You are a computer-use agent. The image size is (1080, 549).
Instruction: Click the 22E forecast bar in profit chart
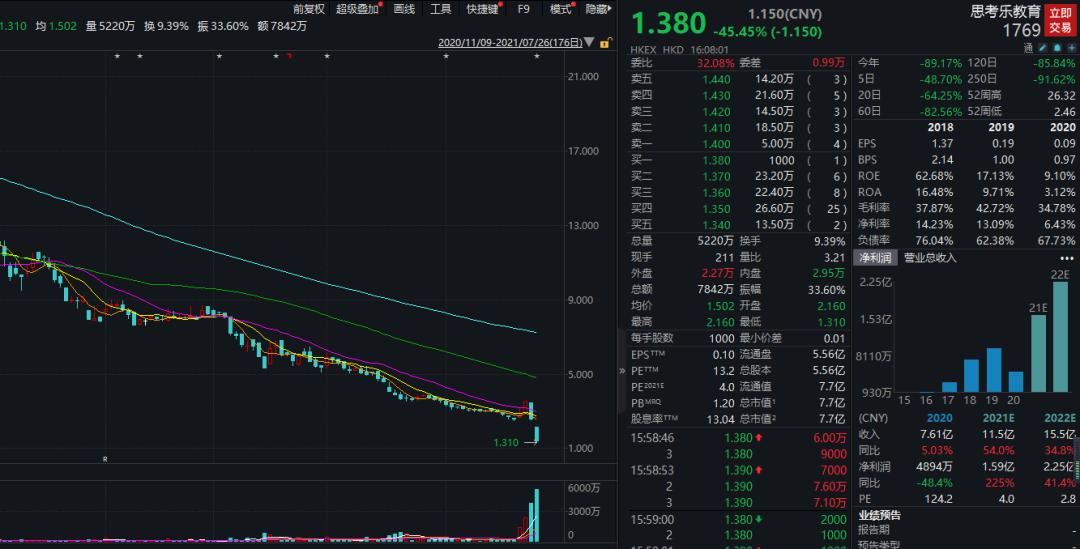coord(1060,340)
